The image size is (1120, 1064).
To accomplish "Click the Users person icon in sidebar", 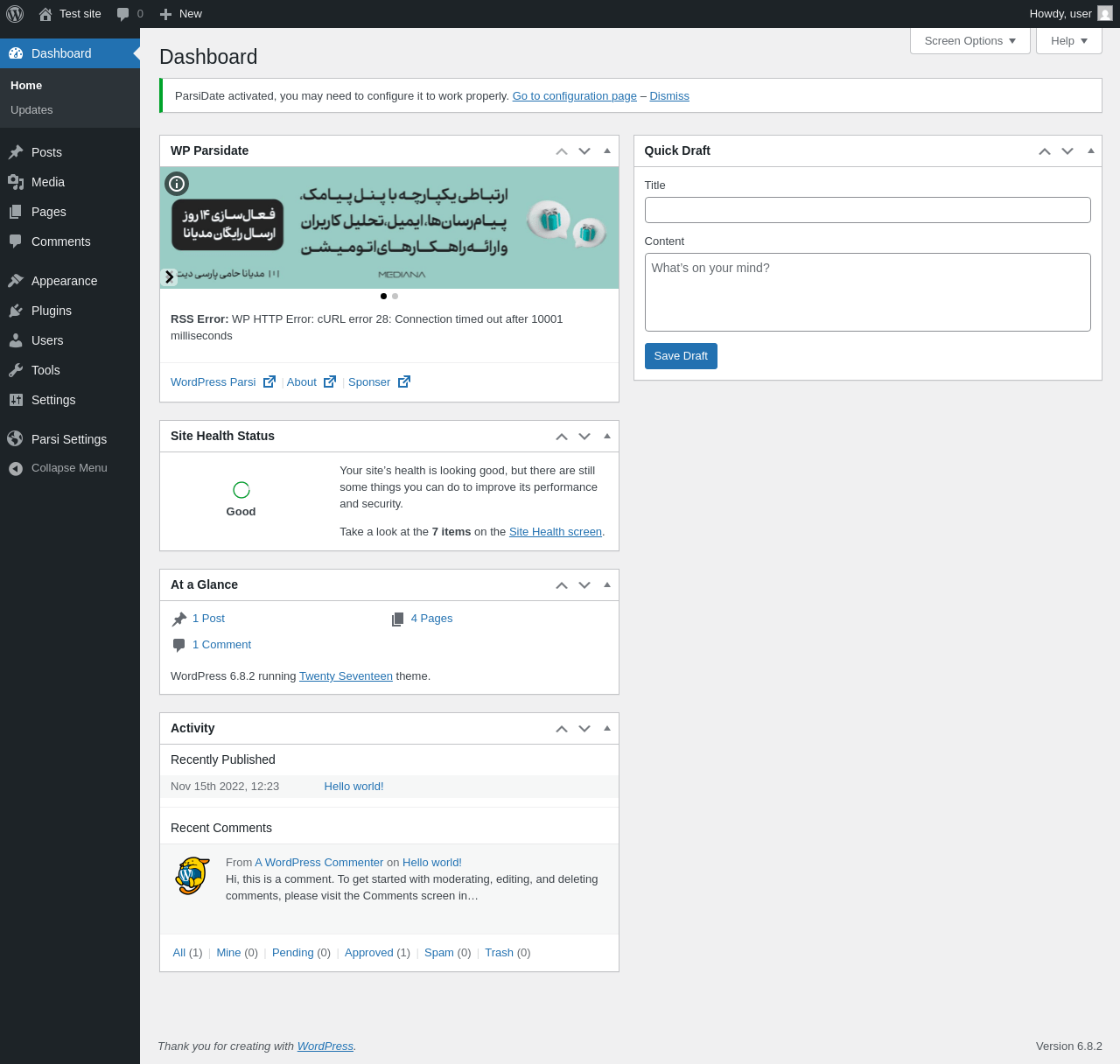I will [x=16, y=340].
